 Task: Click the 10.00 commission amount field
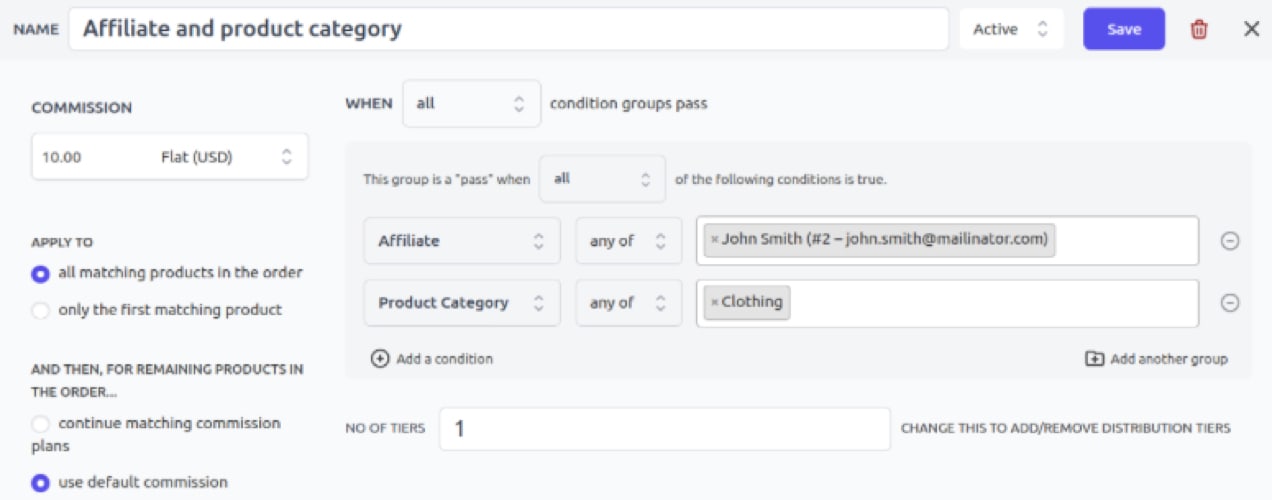91,157
